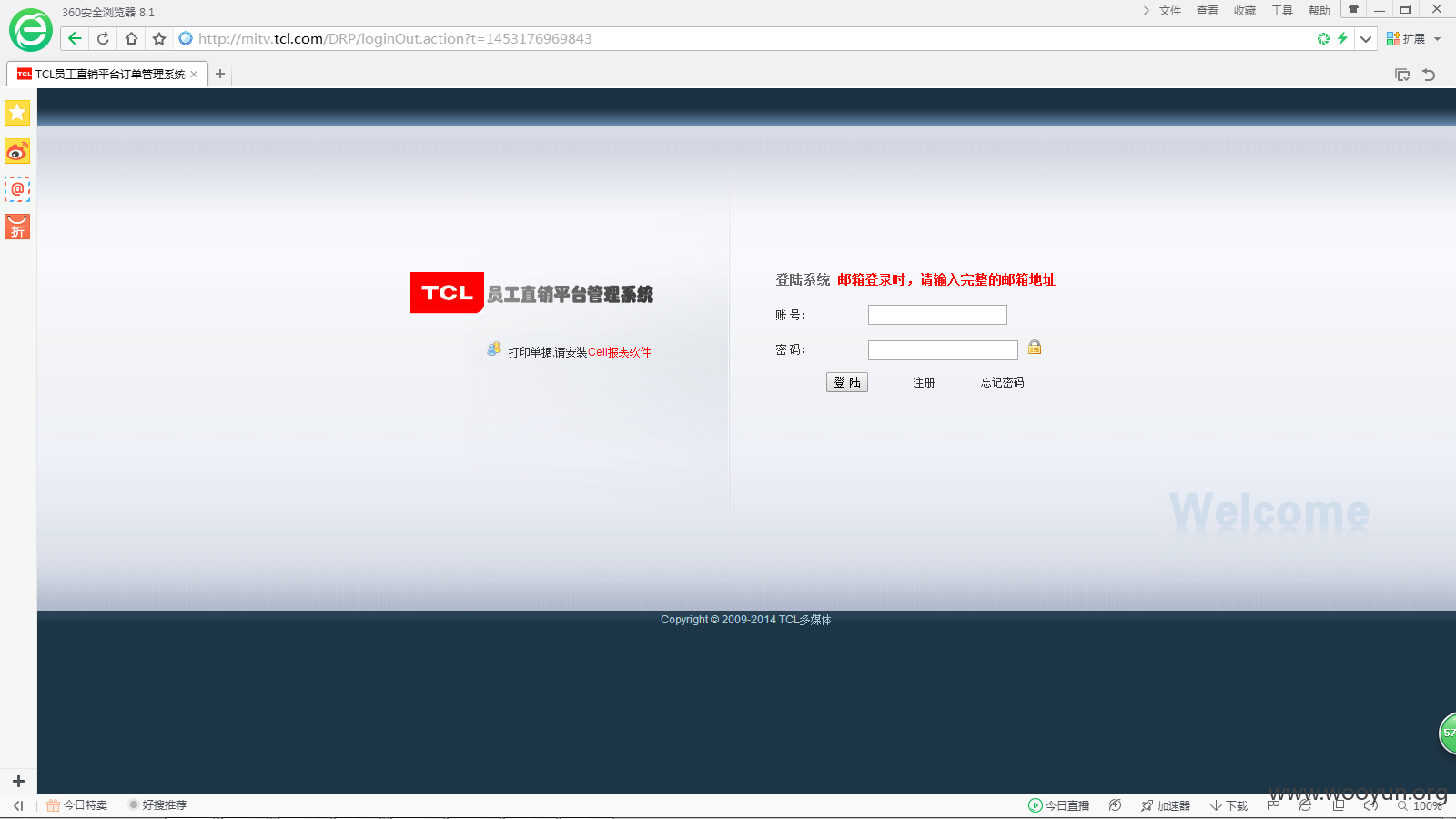The image size is (1456, 819).
Task: Close the TCL tab
Action: click(194, 74)
